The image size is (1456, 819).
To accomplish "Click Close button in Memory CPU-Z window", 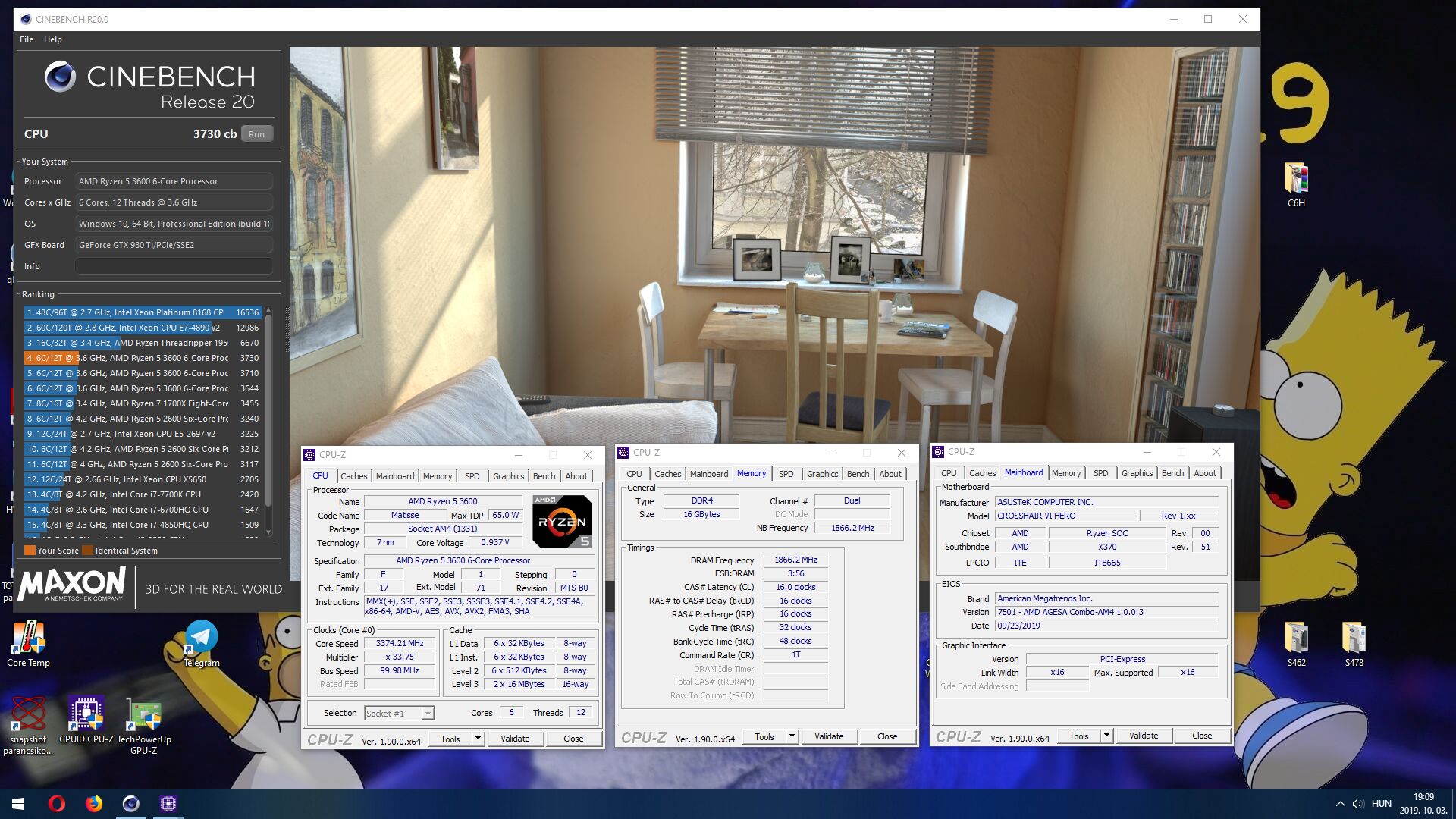I will click(887, 736).
